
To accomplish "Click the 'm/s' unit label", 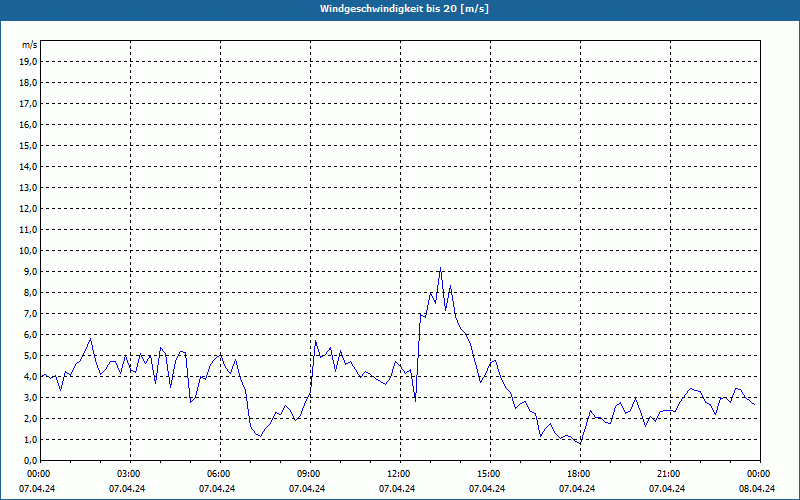I will click(x=30, y=45).
